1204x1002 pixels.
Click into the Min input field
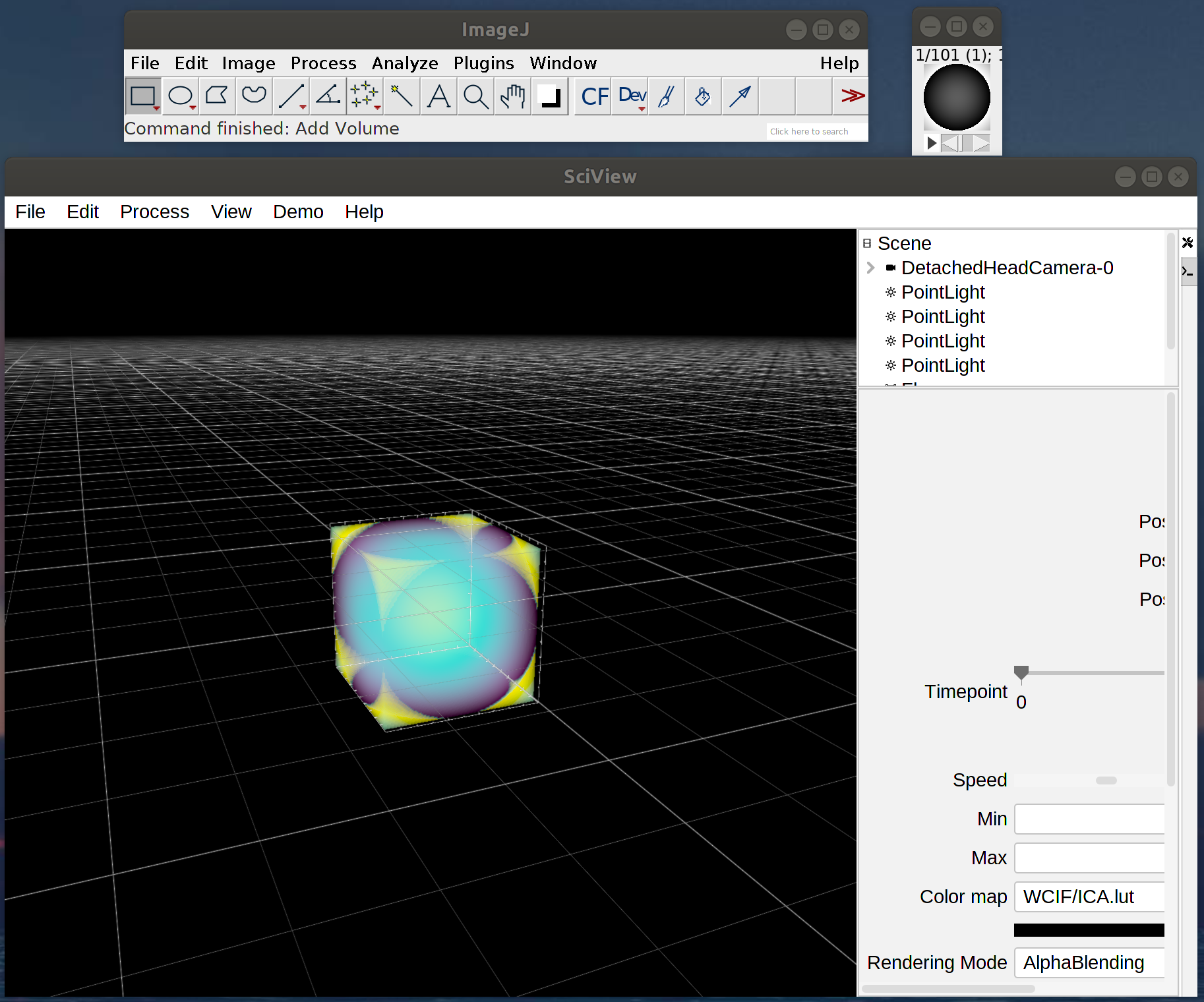1089,819
